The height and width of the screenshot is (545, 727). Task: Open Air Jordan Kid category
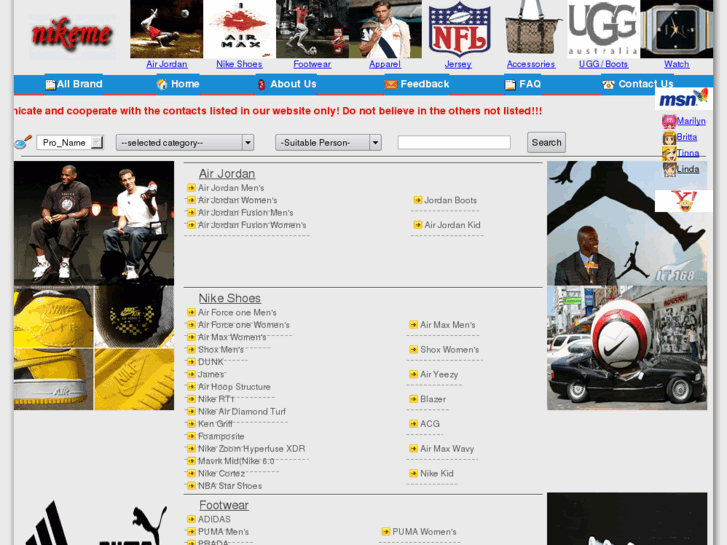pos(452,225)
